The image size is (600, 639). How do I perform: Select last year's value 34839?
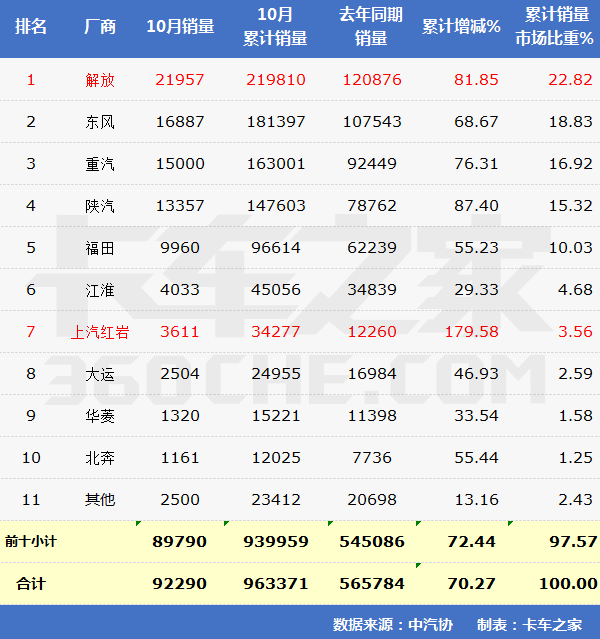[x=372, y=290]
